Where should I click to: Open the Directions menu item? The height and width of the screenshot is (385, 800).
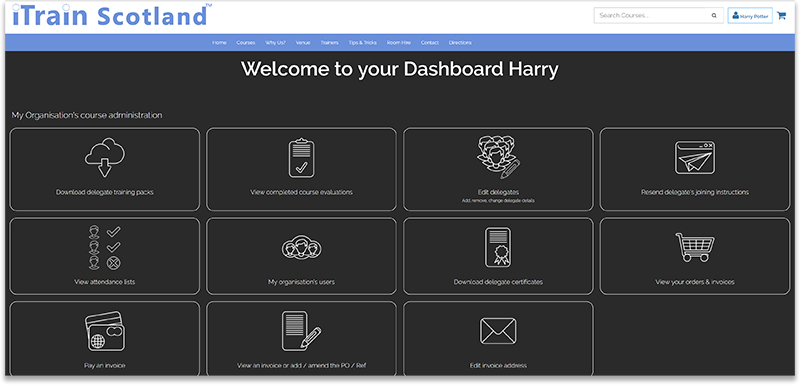point(460,43)
